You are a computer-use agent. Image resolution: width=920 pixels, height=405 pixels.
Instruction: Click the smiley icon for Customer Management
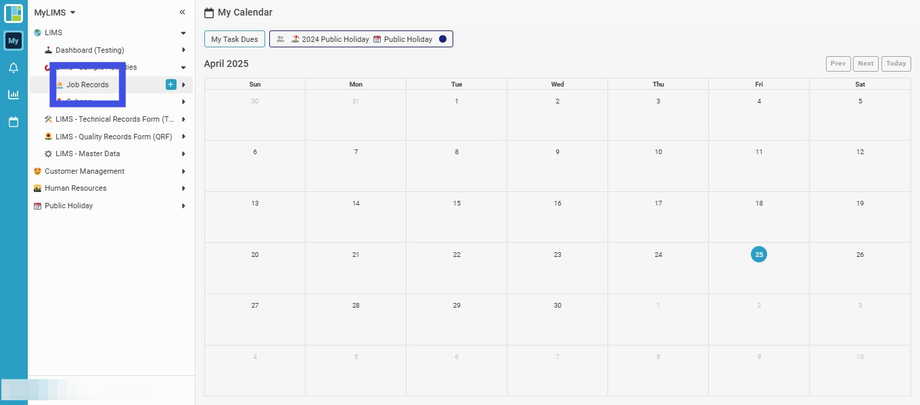point(38,171)
